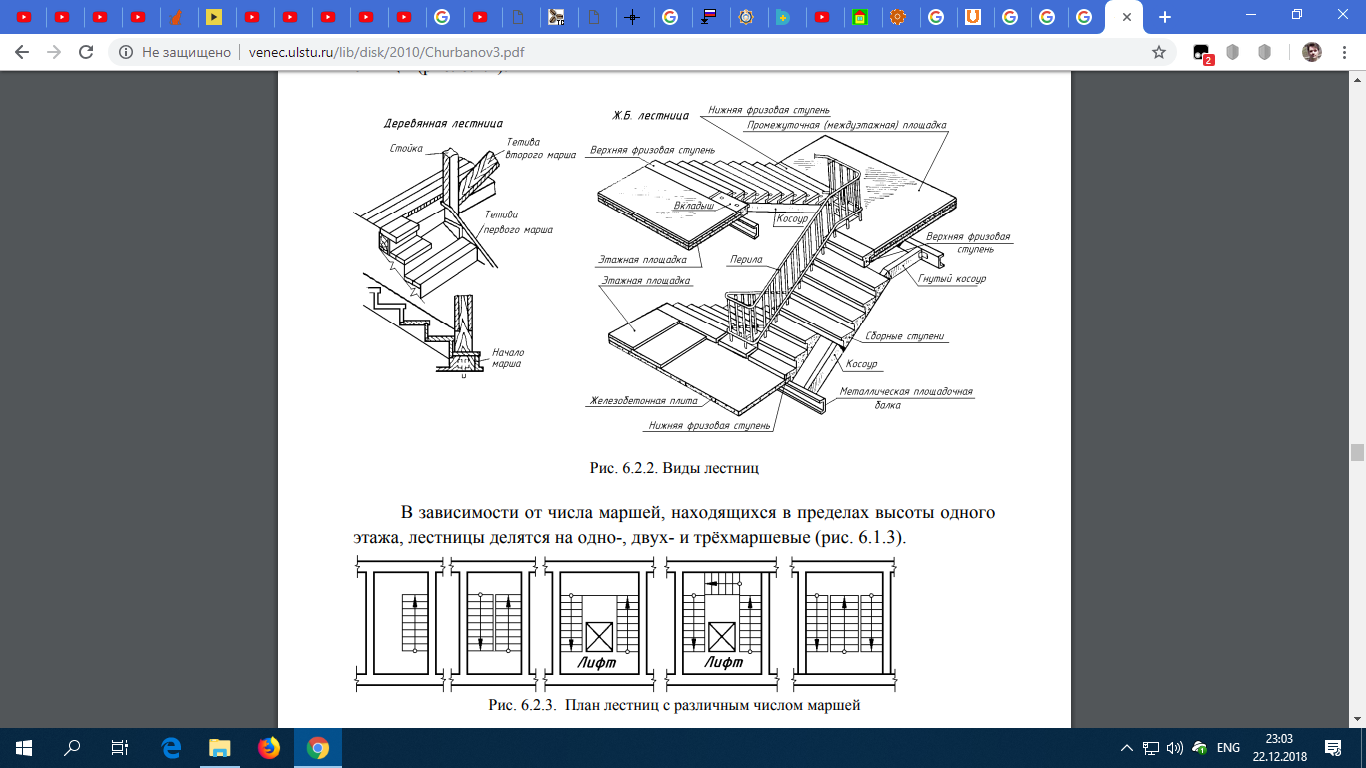Switch to the tab with orange U icon

(972, 17)
